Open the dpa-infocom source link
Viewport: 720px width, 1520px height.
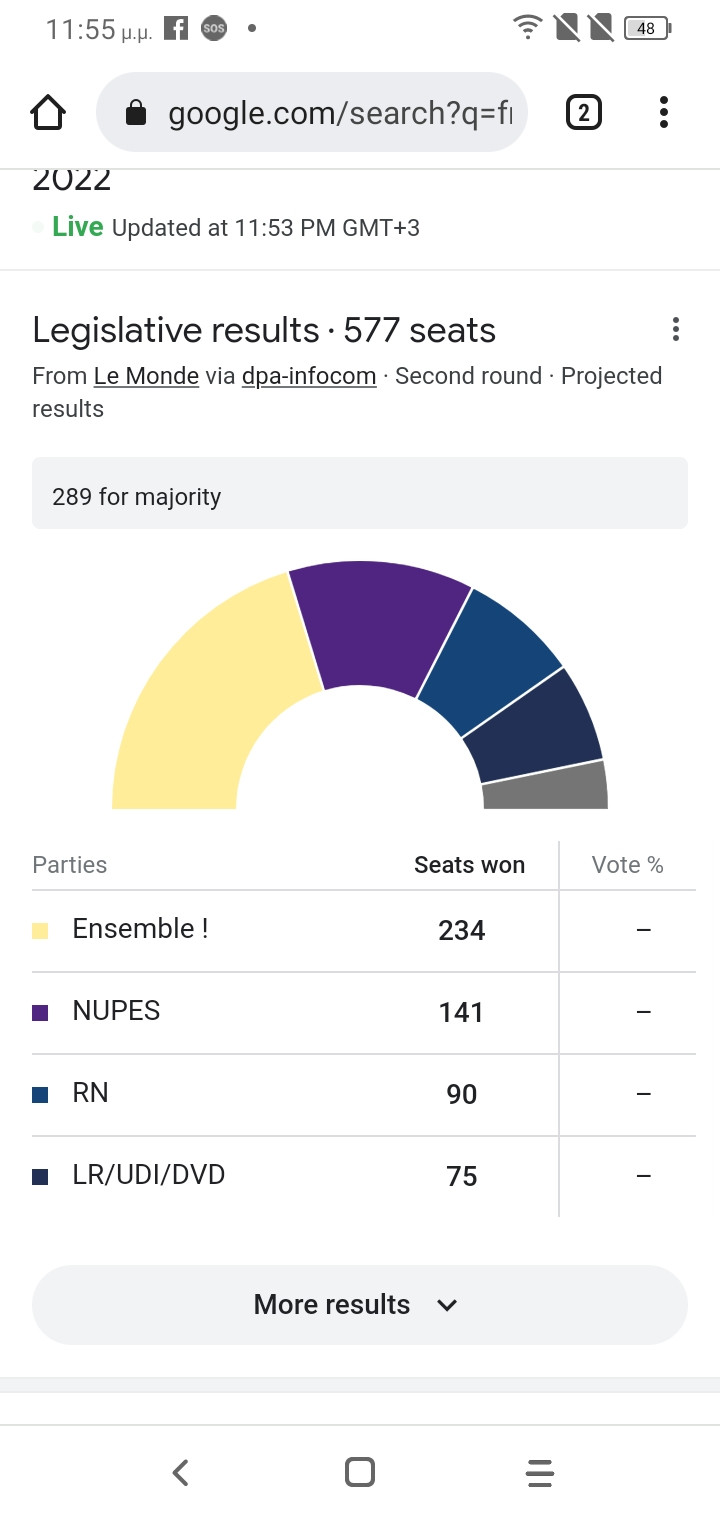(309, 376)
